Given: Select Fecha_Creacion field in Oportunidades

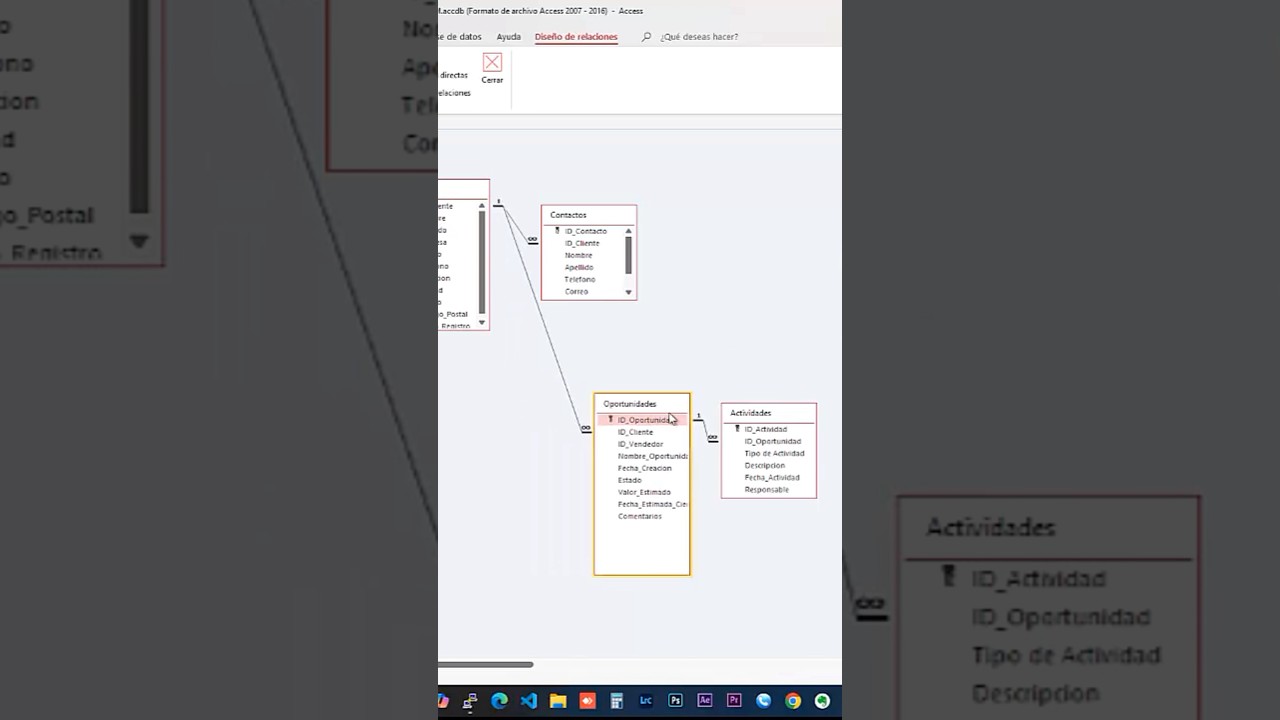Looking at the screenshot, I should coord(644,468).
